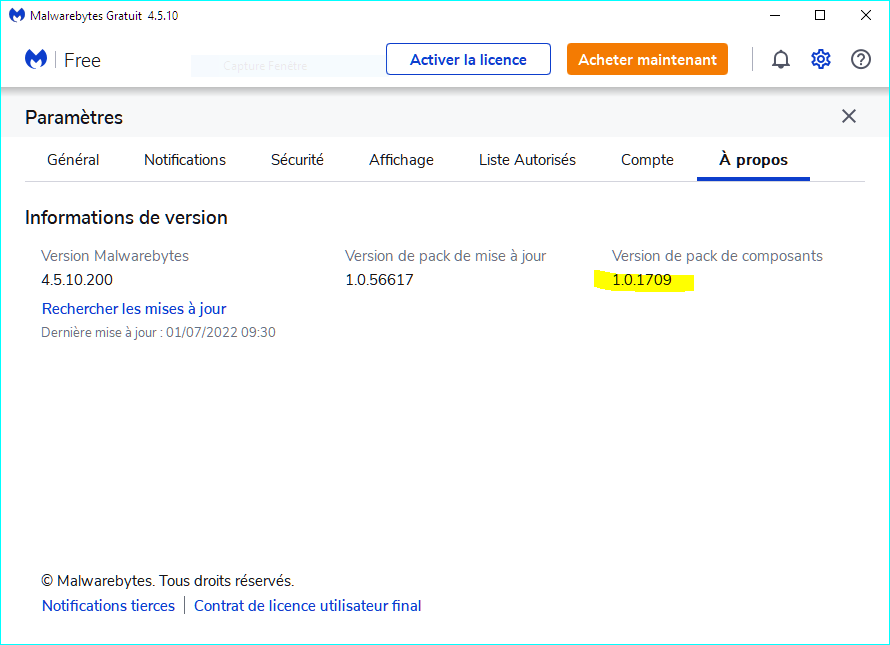This screenshot has width=890, height=645.
Task: Click Dernière mise à jour date text
Action: [x=158, y=332]
